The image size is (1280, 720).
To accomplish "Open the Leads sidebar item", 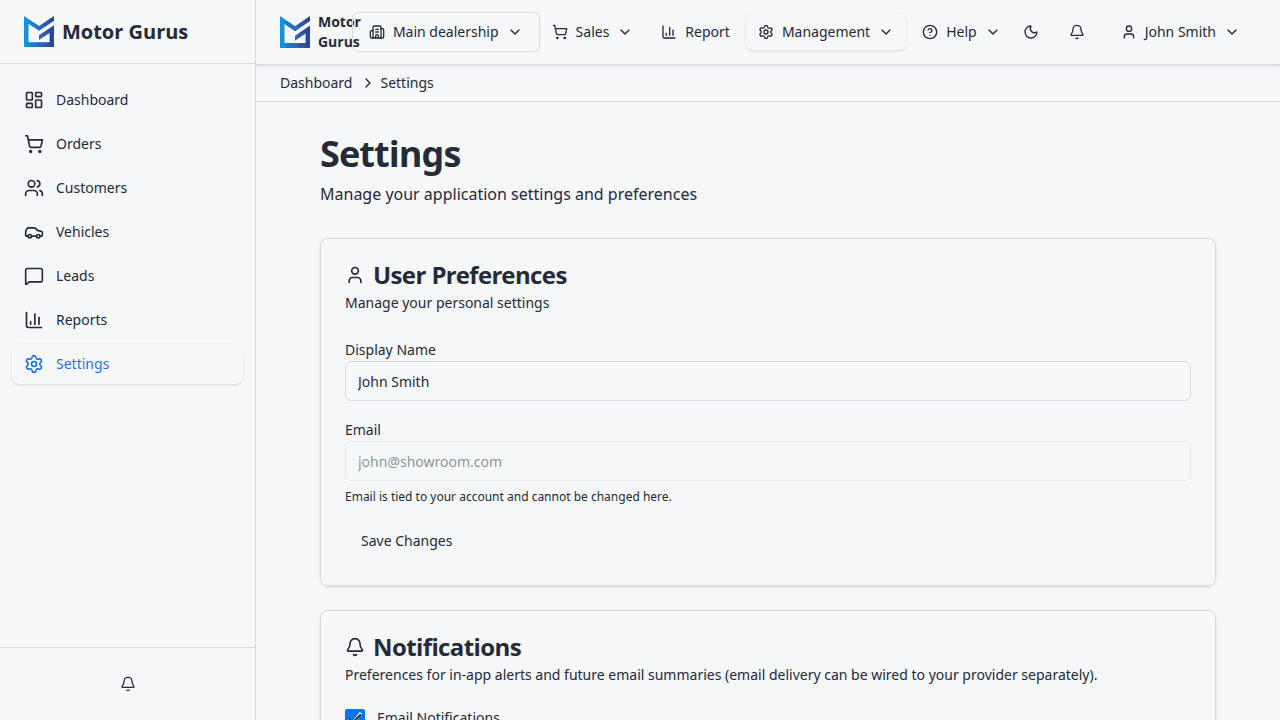I will point(127,276).
